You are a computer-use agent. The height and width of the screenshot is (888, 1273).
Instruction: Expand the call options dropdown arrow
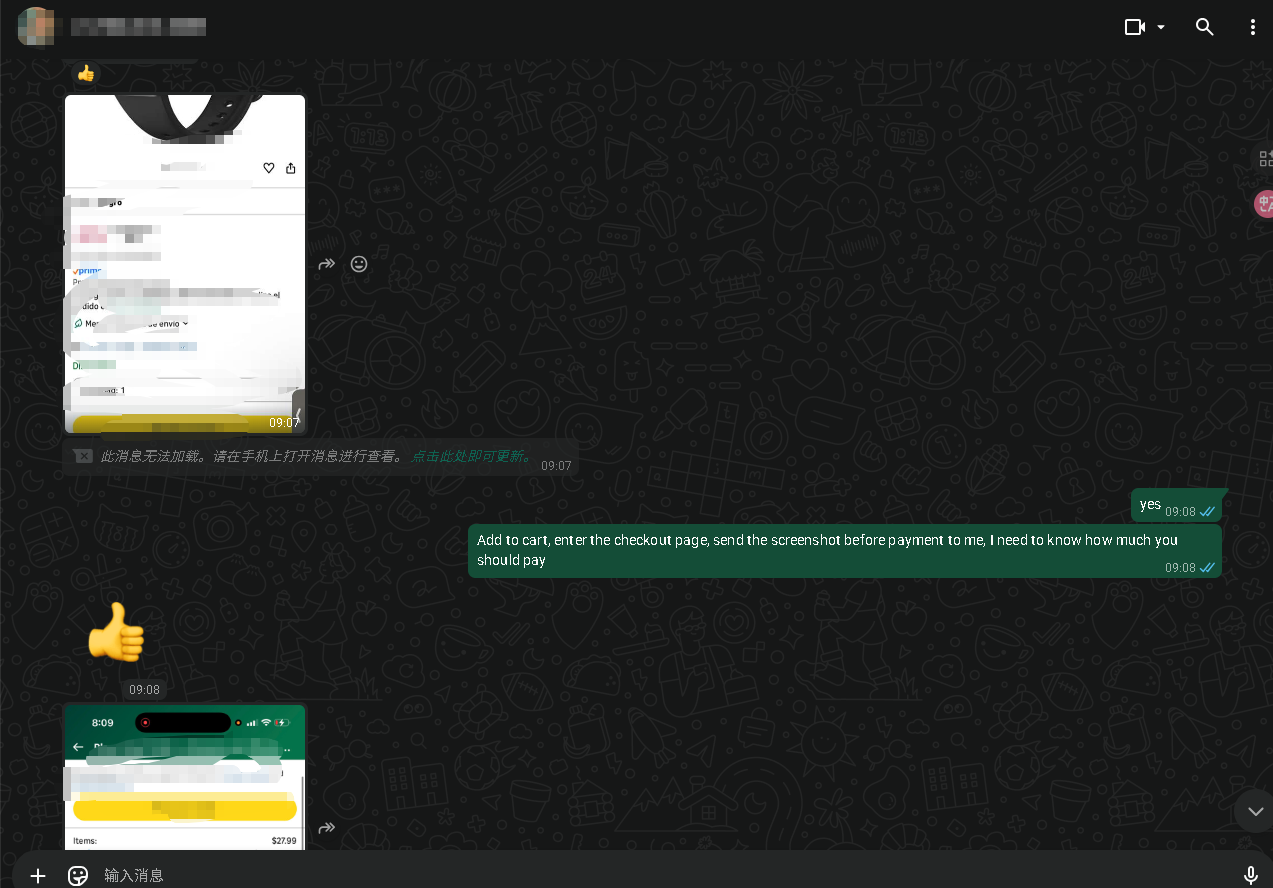coord(1161,27)
